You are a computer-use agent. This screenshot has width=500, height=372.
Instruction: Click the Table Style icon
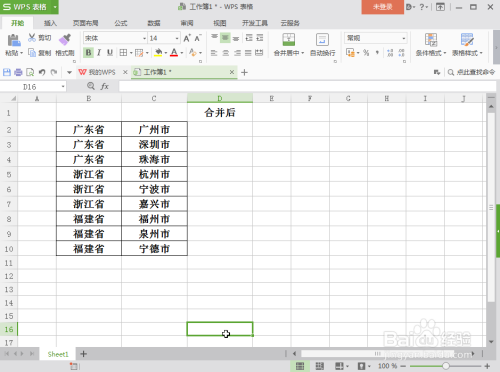(x=467, y=40)
